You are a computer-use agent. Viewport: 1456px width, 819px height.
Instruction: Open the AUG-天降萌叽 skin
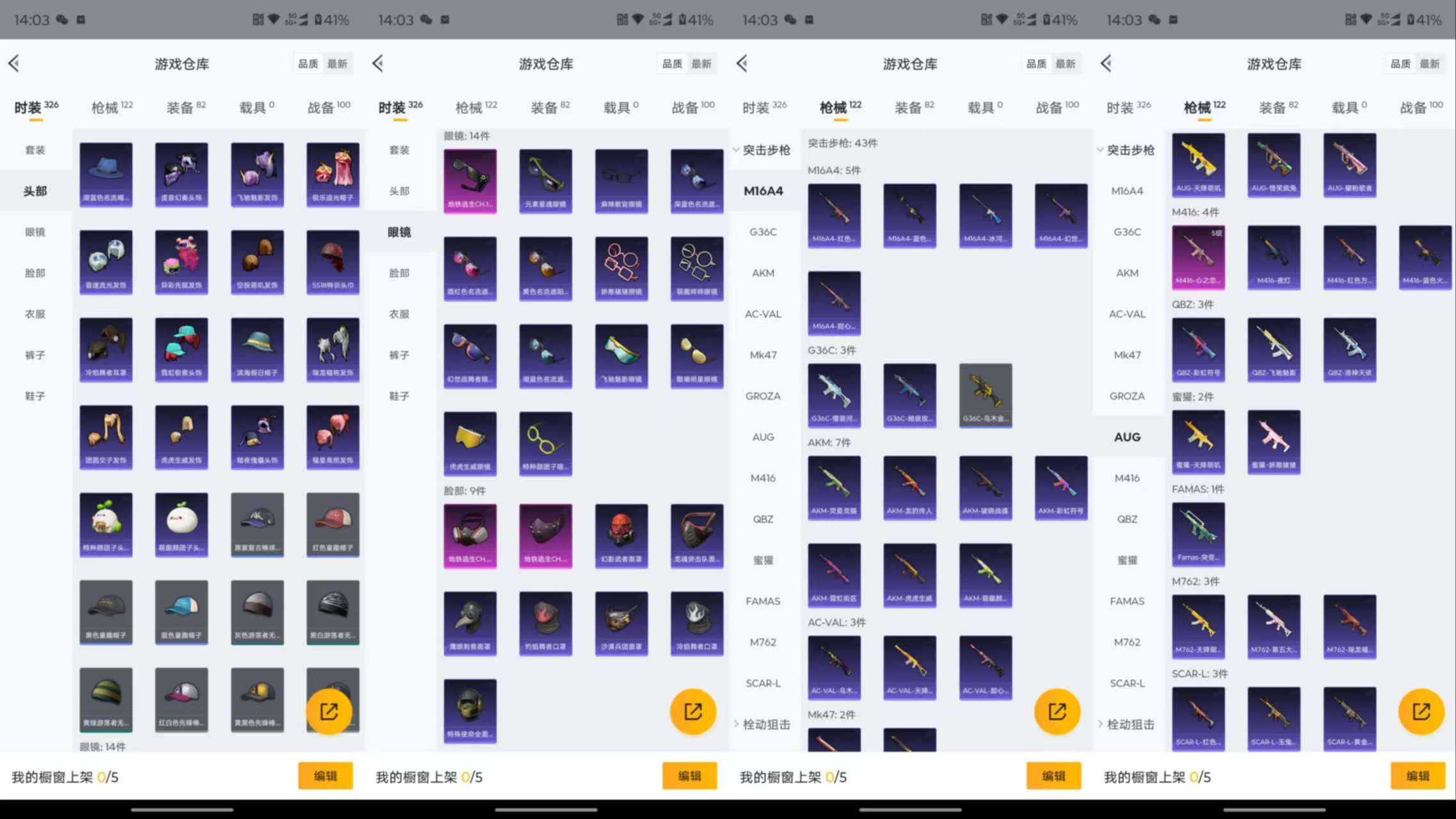(x=1199, y=165)
